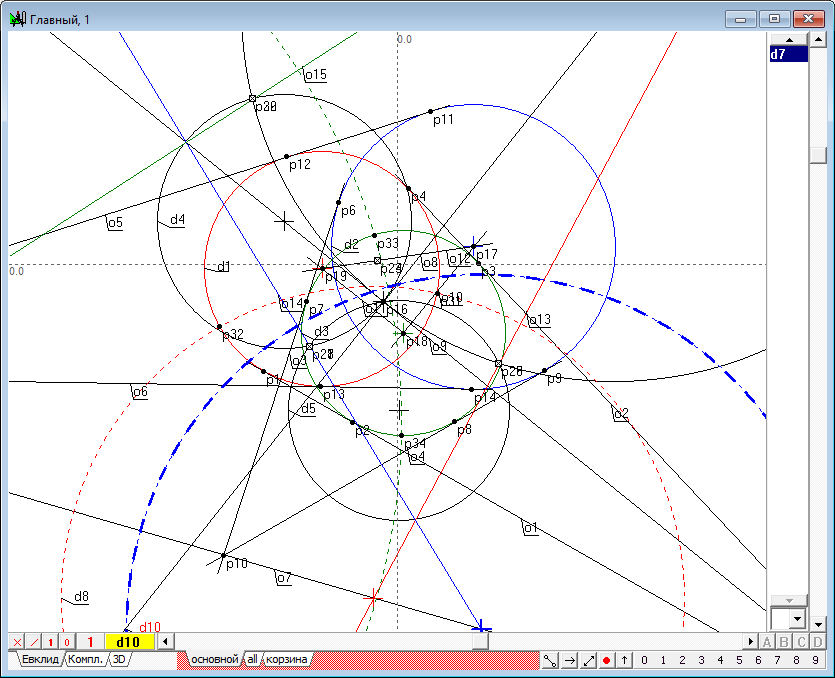This screenshot has width=835, height=678.
Task: Click the right arrow of horizontal scrollbar
Action: (751, 641)
